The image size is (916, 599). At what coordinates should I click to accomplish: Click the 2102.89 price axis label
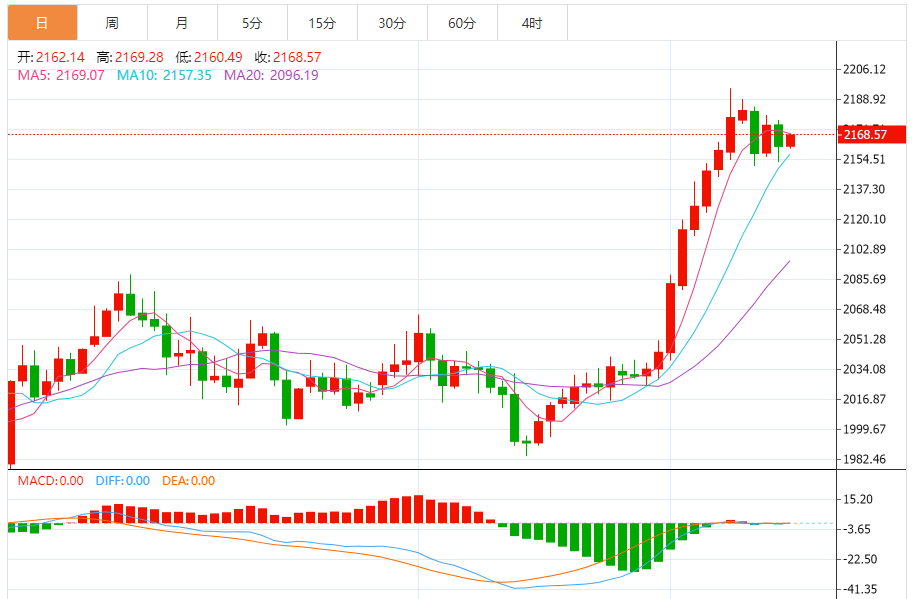pyautogui.click(x=864, y=250)
